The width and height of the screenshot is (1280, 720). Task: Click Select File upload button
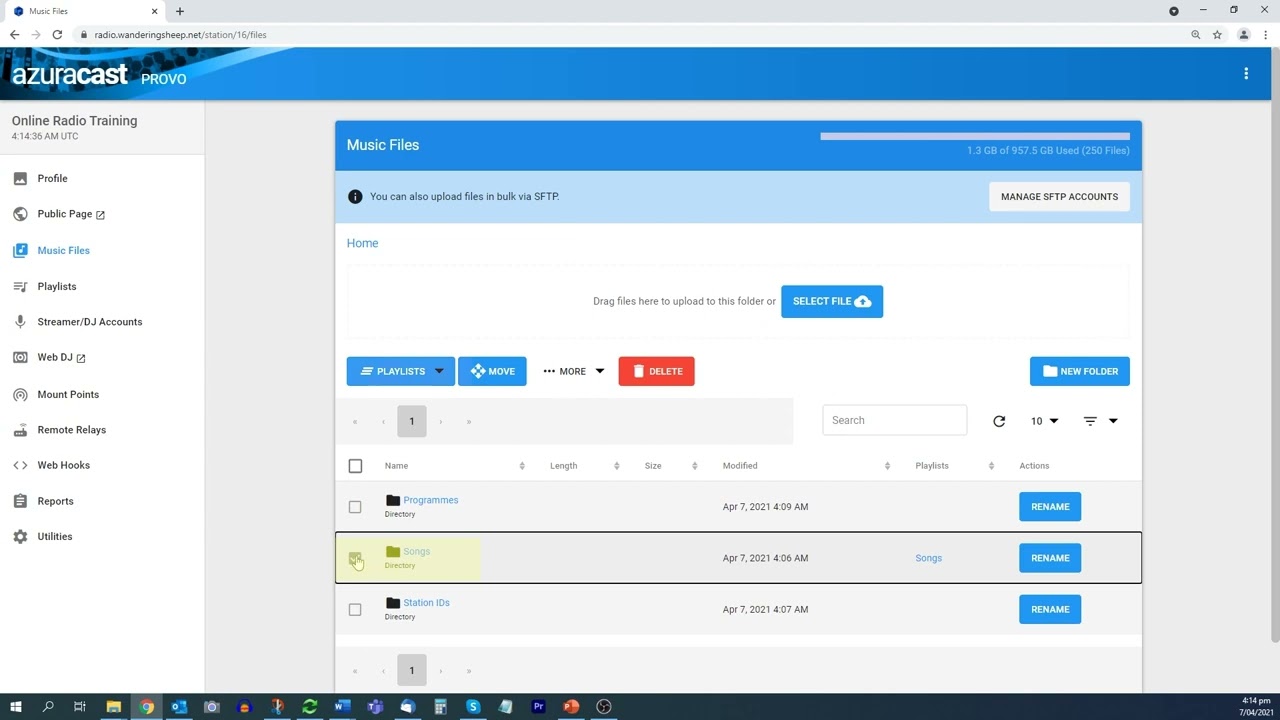(x=832, y=301)
